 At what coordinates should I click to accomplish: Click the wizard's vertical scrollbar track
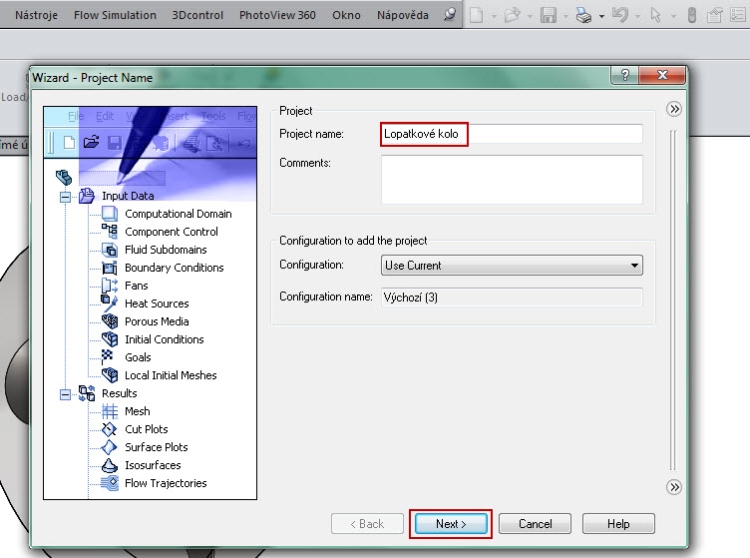coord(673,300)
